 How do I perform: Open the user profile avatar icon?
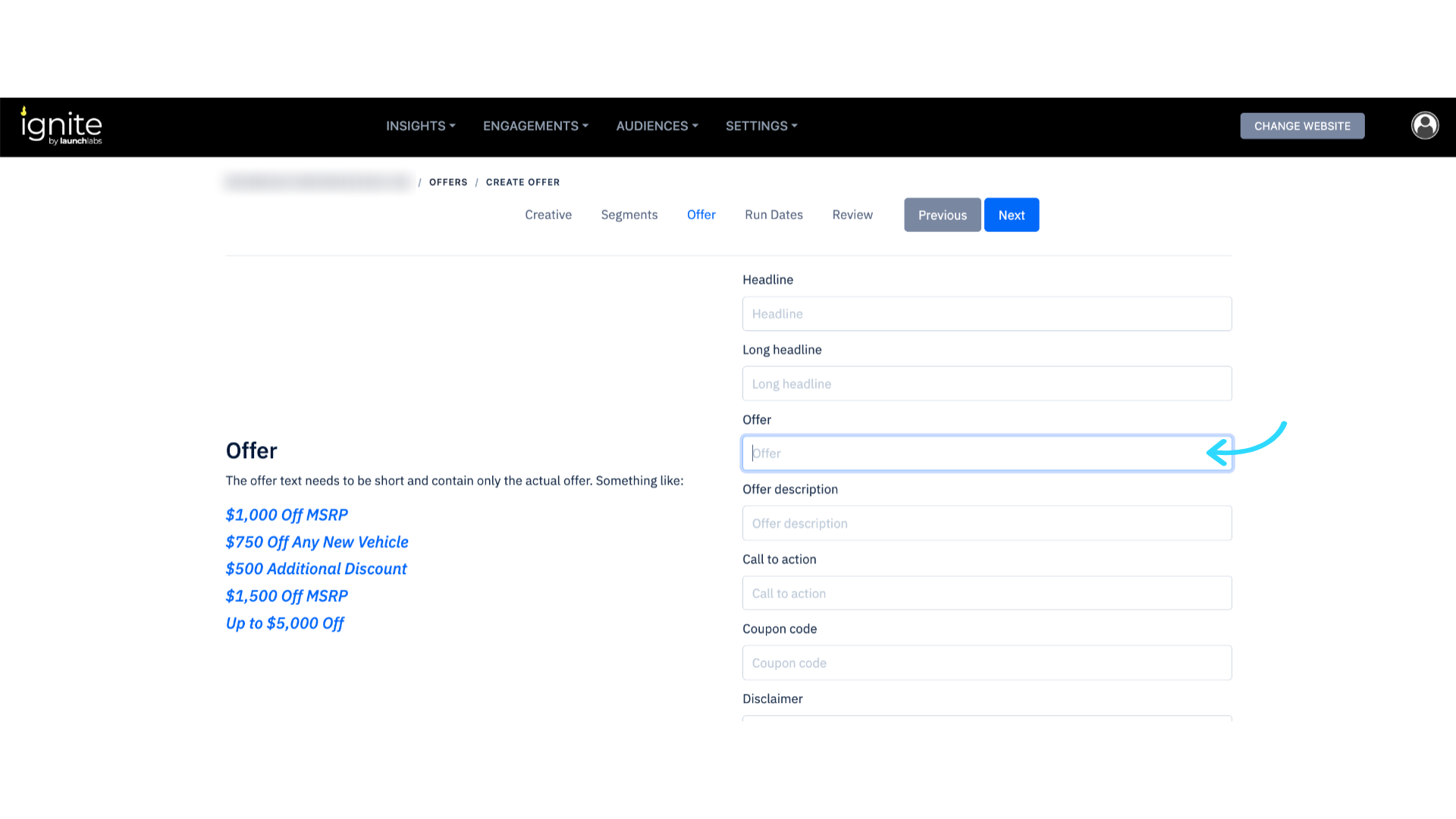[x=1424, y=126]
